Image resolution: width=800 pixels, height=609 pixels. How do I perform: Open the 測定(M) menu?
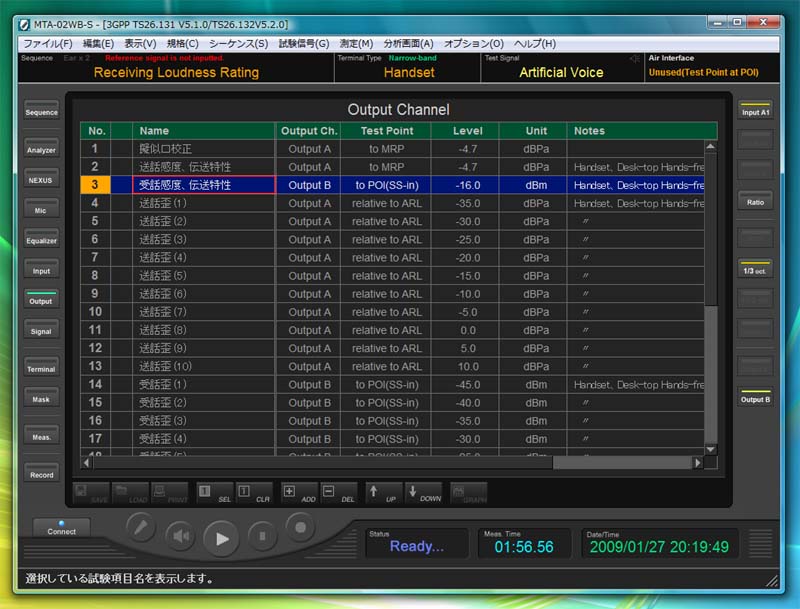pyautogui.click(x=356, y=44)
